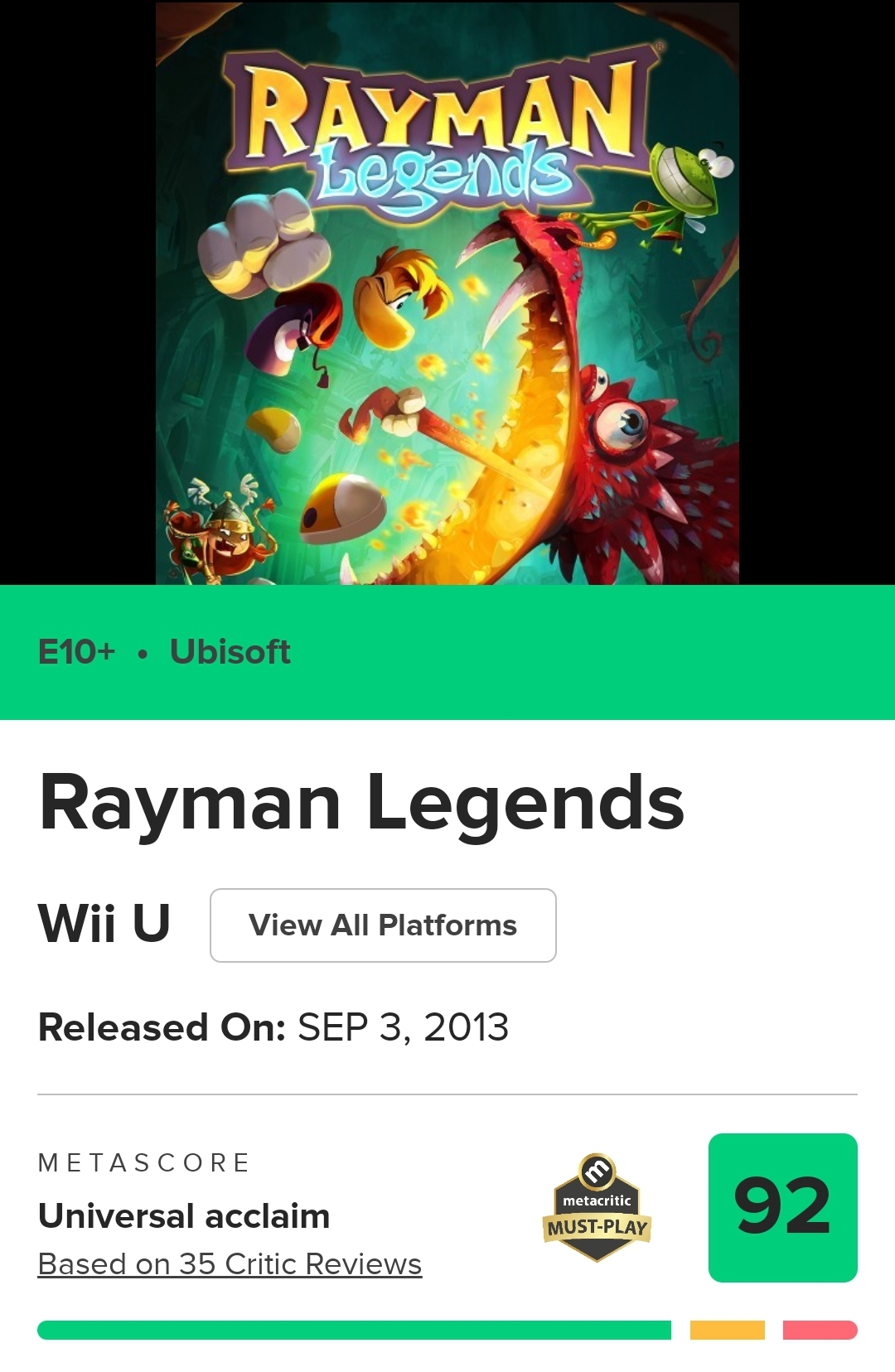This screenshot has width=895, height=1372.
Task: Click the Metacritic Must-Play badge icon
Action: click(597, 1207)
